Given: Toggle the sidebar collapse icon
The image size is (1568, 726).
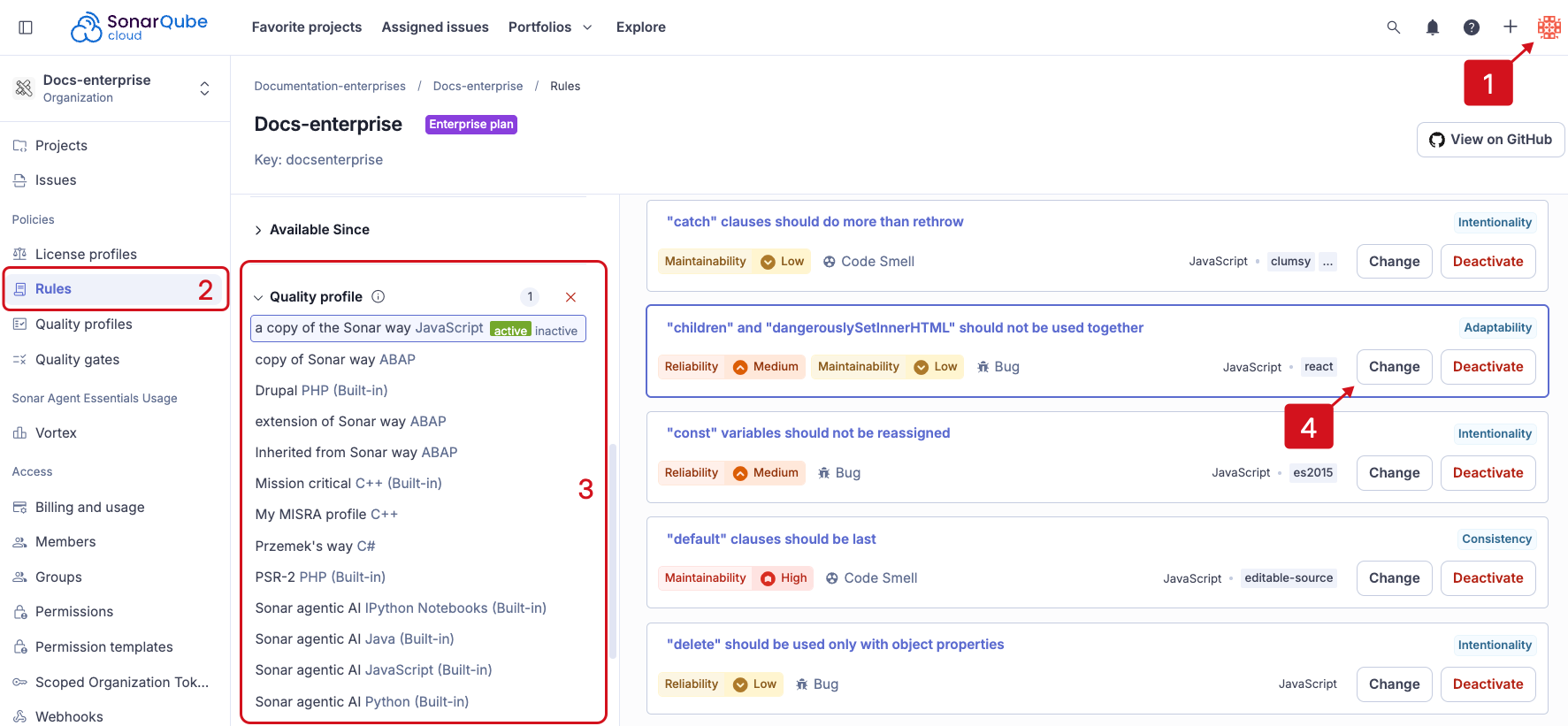Looking at the screenshot, I should [26, 27].
